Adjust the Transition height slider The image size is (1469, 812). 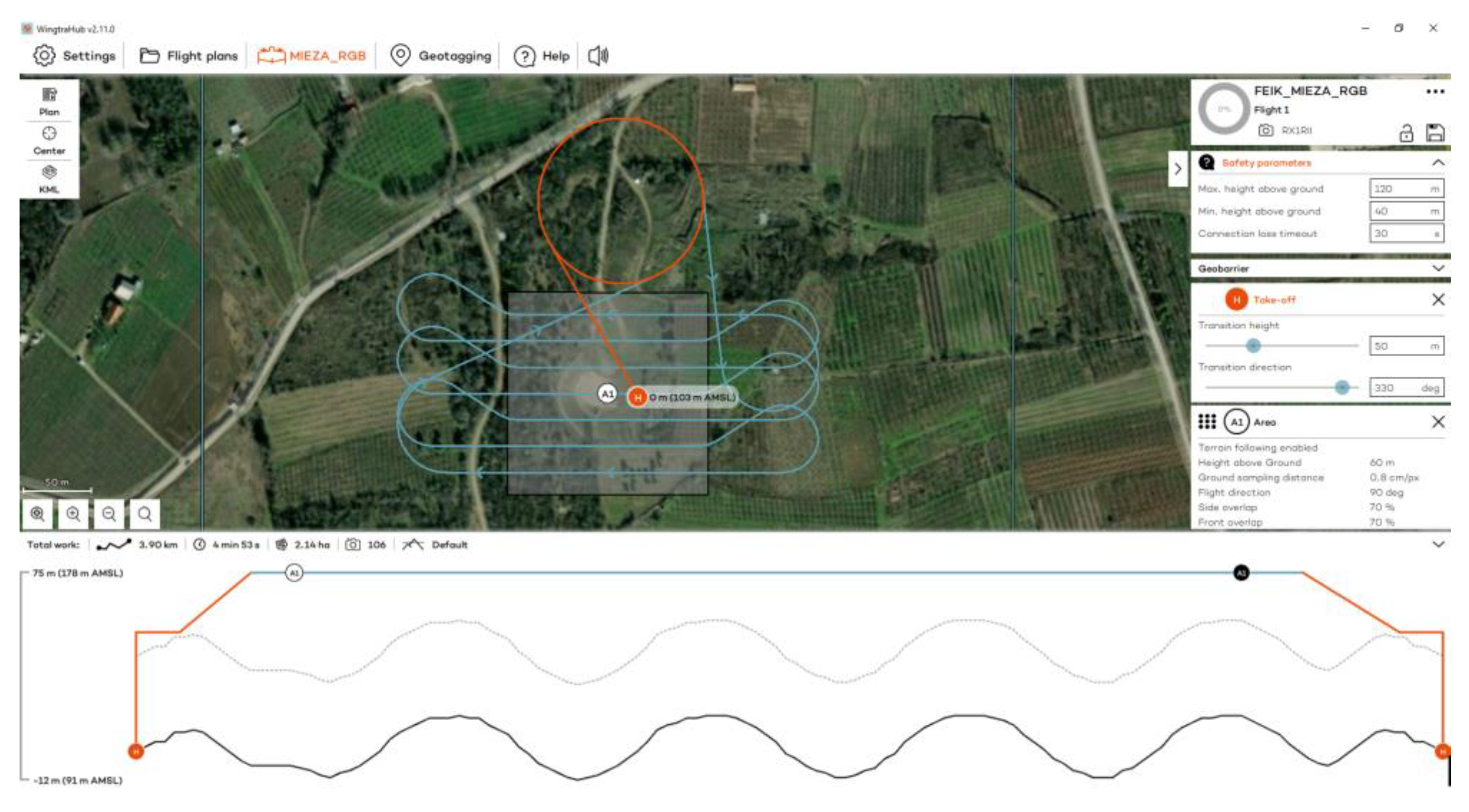1252,346
